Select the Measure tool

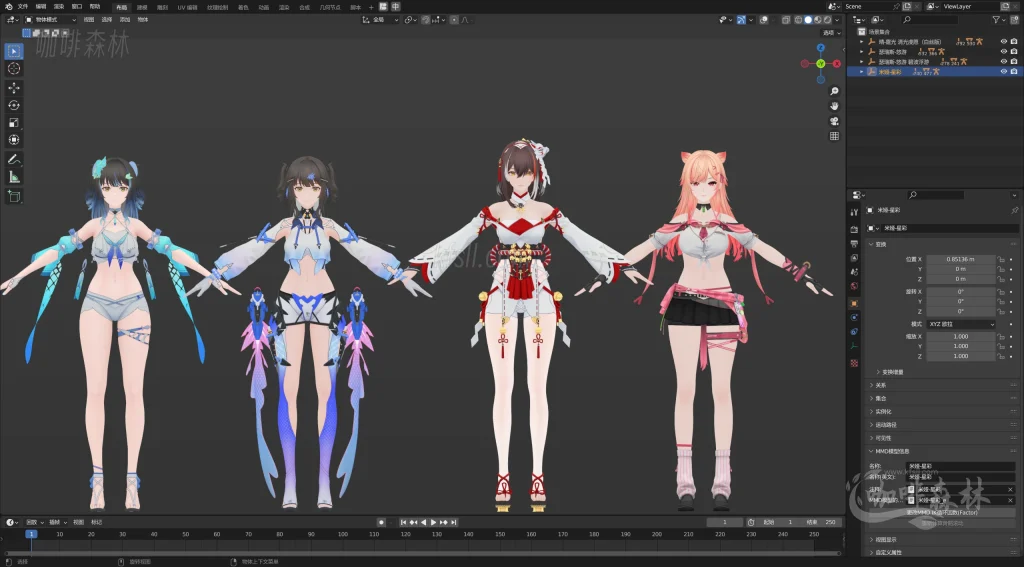point(14,177)
